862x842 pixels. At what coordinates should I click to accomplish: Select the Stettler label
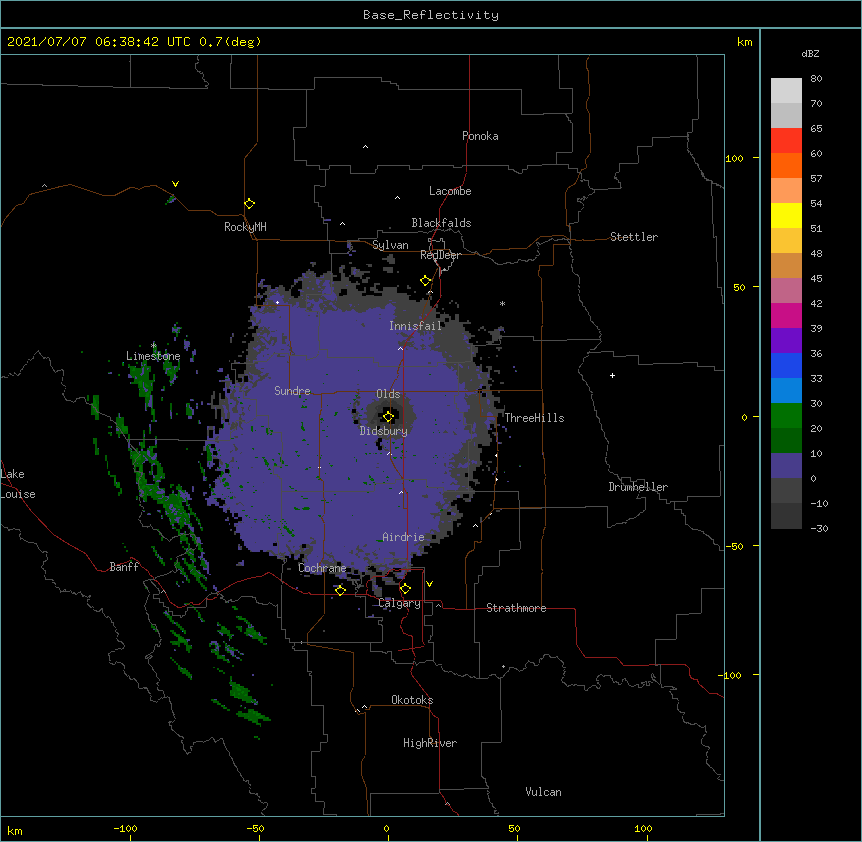coord(634,237)
